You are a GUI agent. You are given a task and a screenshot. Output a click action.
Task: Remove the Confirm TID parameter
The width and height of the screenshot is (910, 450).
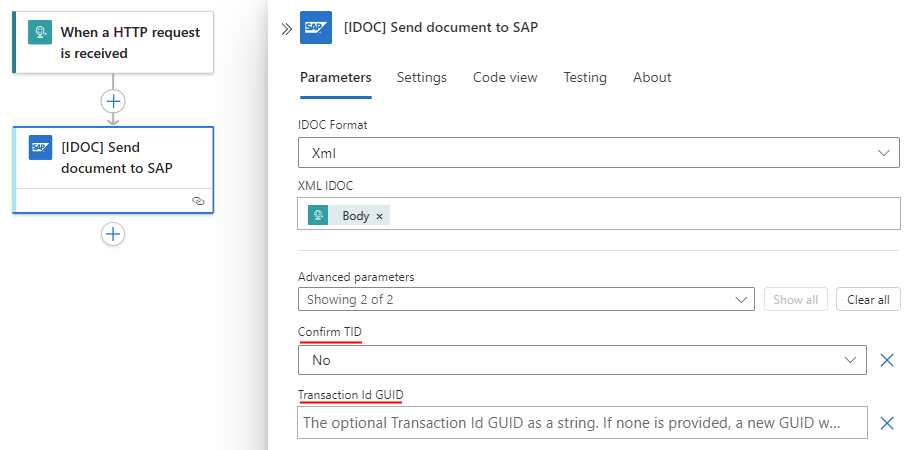pos(886,360)
